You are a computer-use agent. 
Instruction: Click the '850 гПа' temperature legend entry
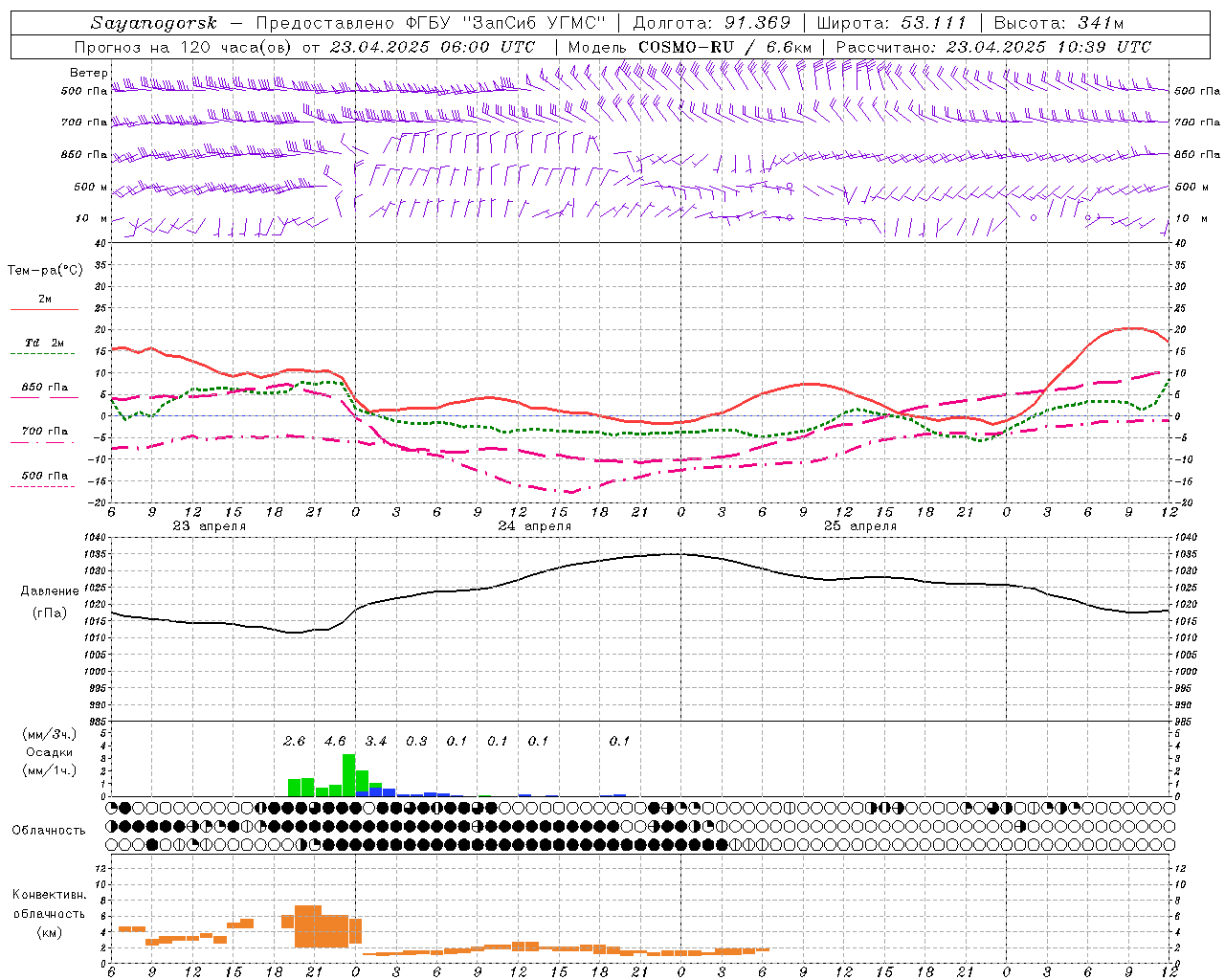point(45,388)
